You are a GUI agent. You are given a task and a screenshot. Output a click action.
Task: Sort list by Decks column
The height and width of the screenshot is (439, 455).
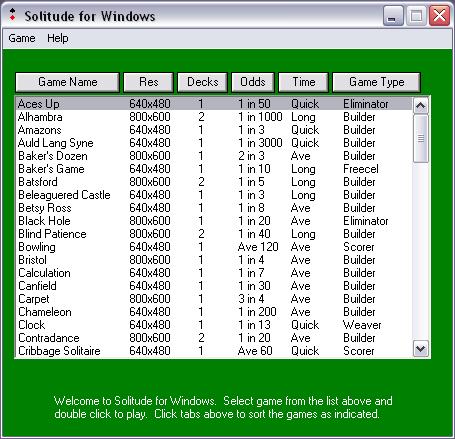(x=202, y=82)
